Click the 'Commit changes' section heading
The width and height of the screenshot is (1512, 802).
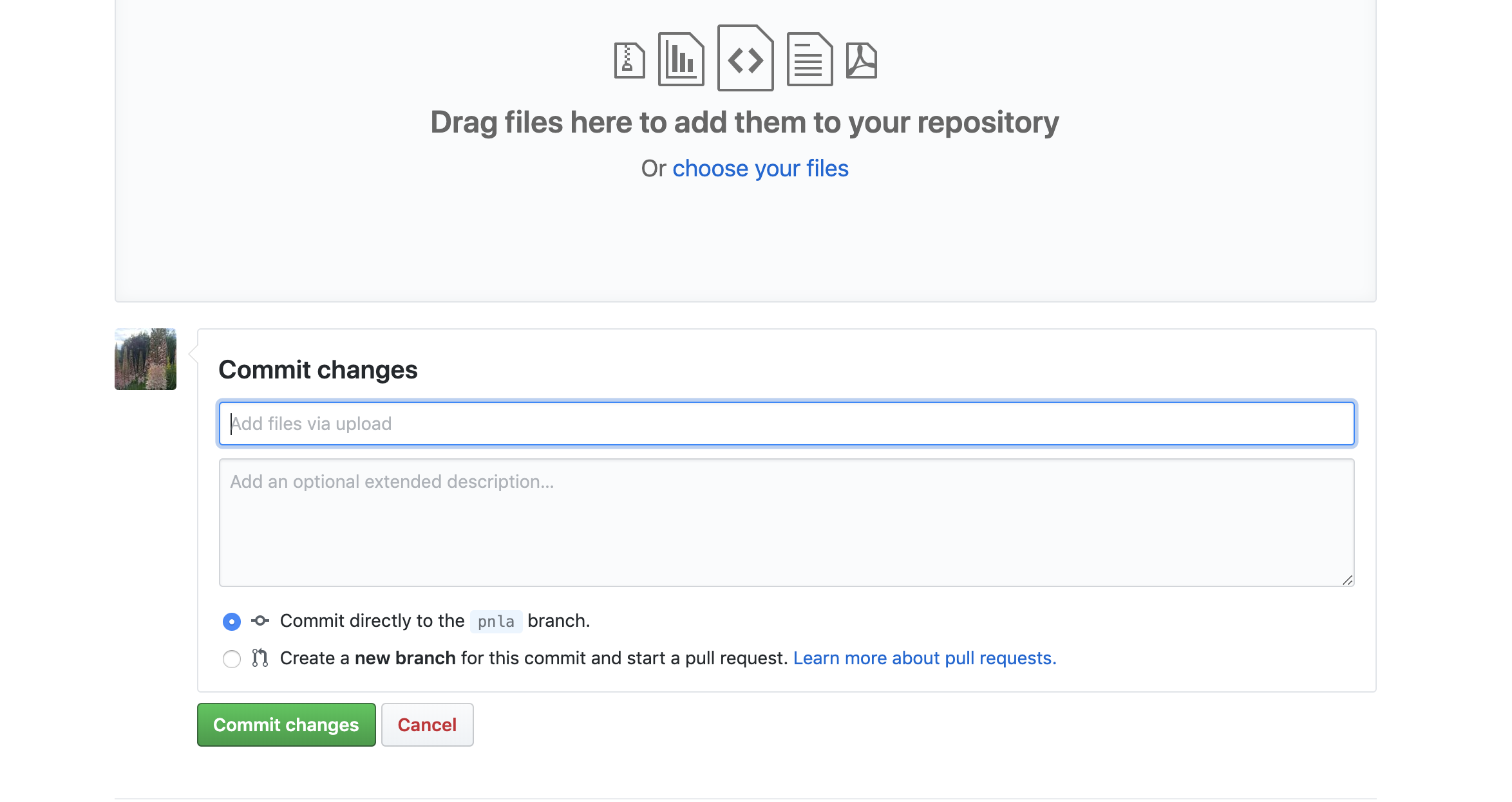tap(318, 370)
